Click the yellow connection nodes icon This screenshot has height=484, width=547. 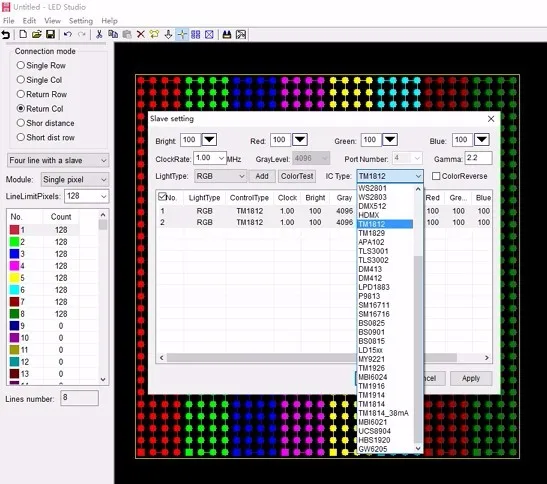click(x=154, y=34)
